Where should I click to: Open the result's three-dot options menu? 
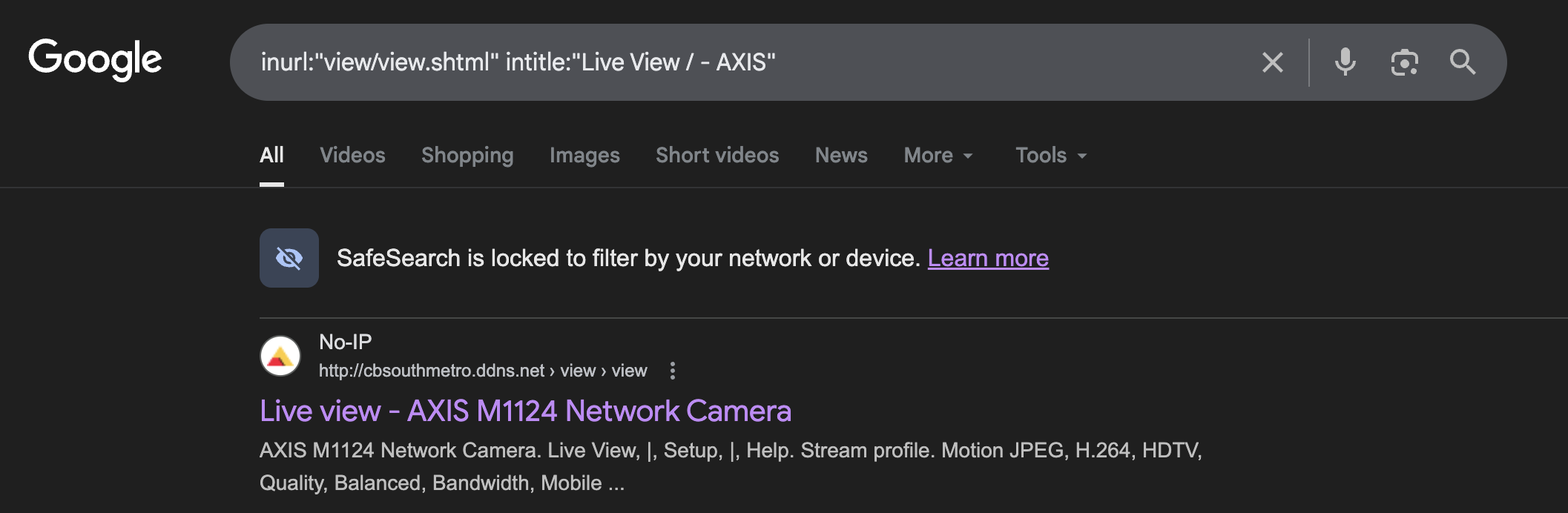tap(673, 371)
